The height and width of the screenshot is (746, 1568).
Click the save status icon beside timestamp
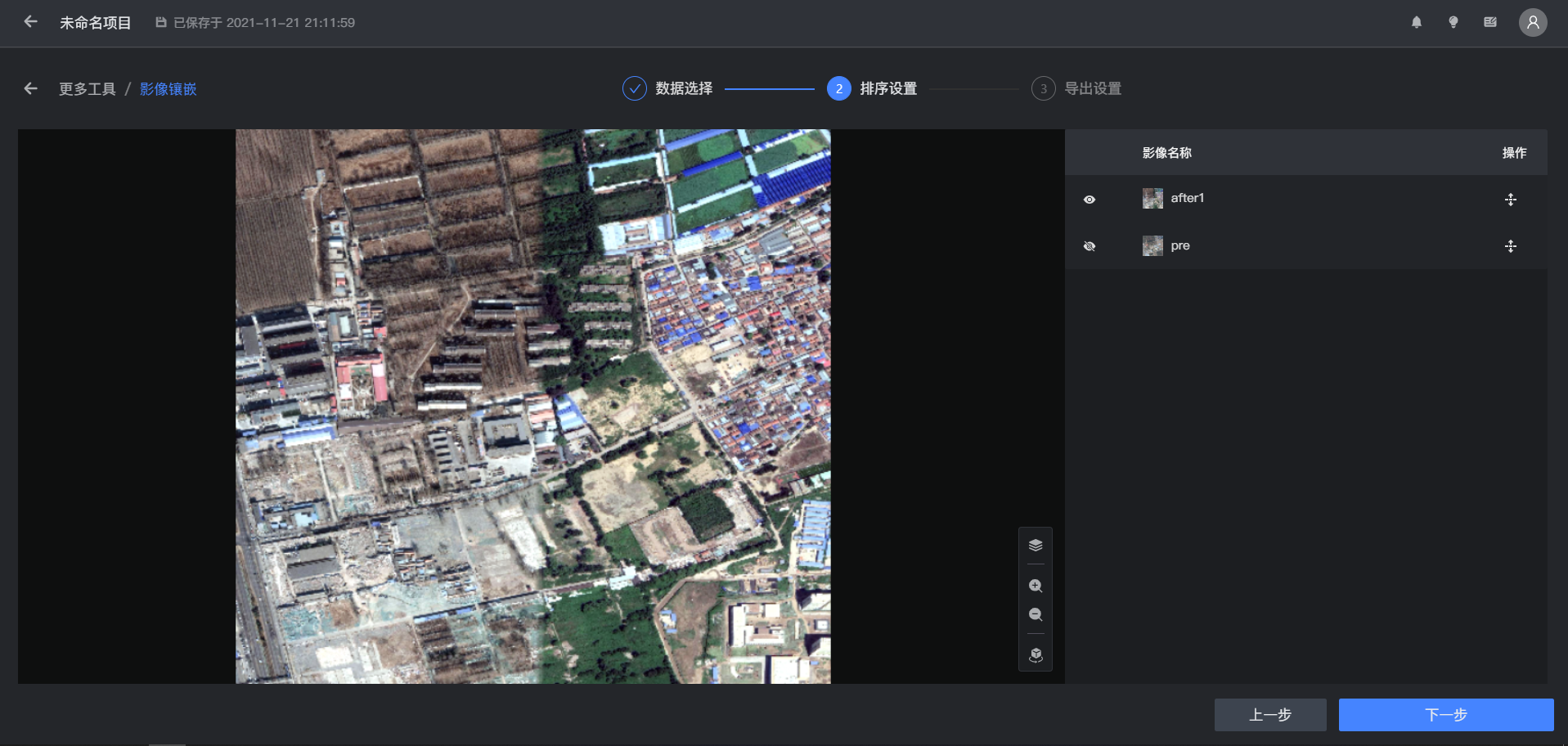[161, 23]
